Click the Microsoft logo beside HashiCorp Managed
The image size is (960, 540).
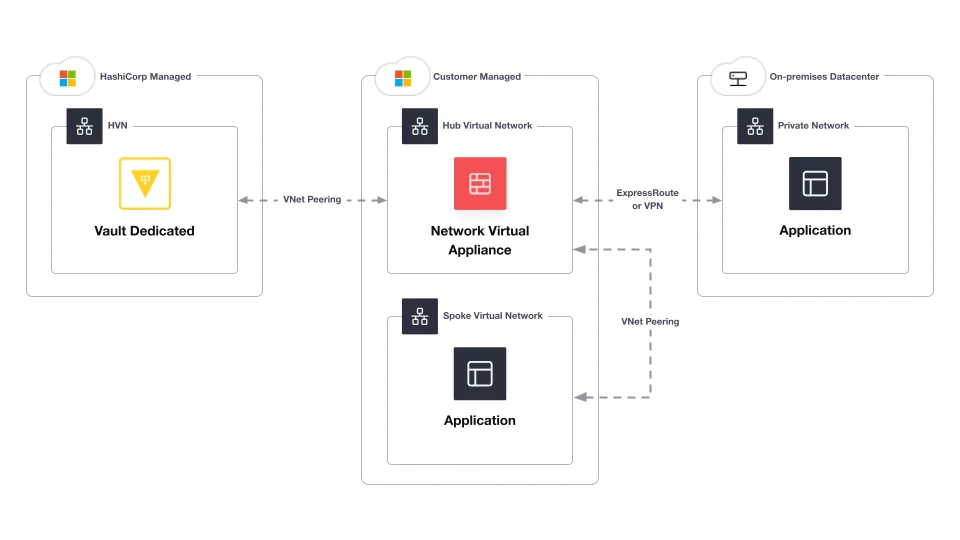[x=67, y=78]
